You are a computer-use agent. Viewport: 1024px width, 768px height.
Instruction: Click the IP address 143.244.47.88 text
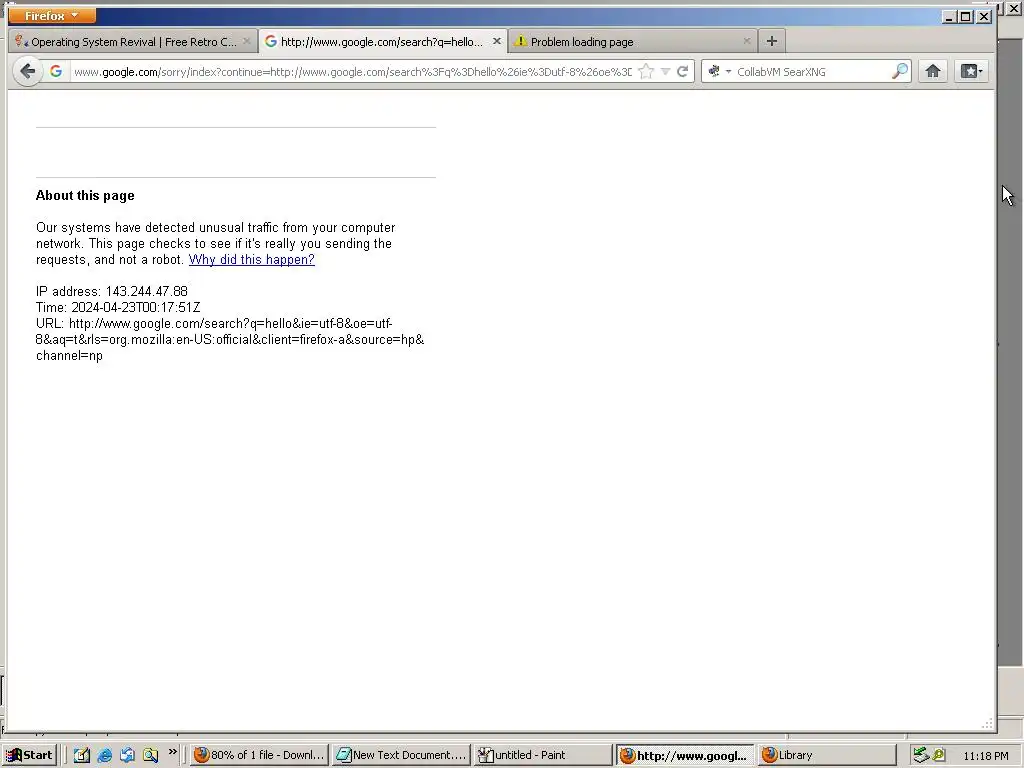click(x=112, y=291)
